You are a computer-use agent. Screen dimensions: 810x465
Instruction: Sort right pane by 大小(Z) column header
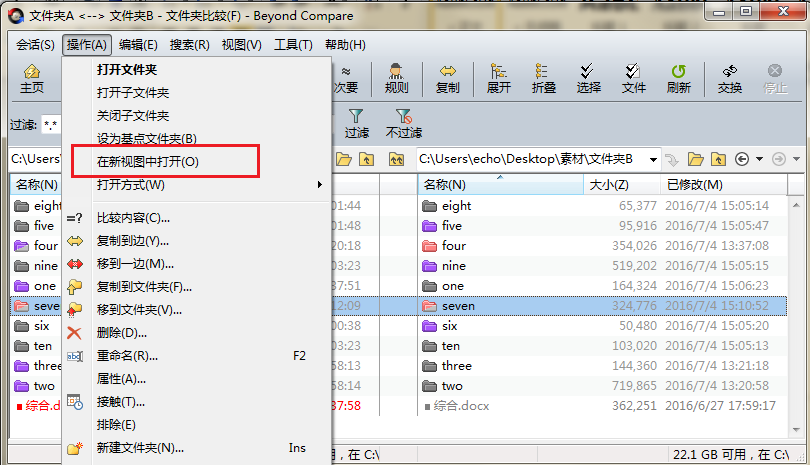coord(622,184)
